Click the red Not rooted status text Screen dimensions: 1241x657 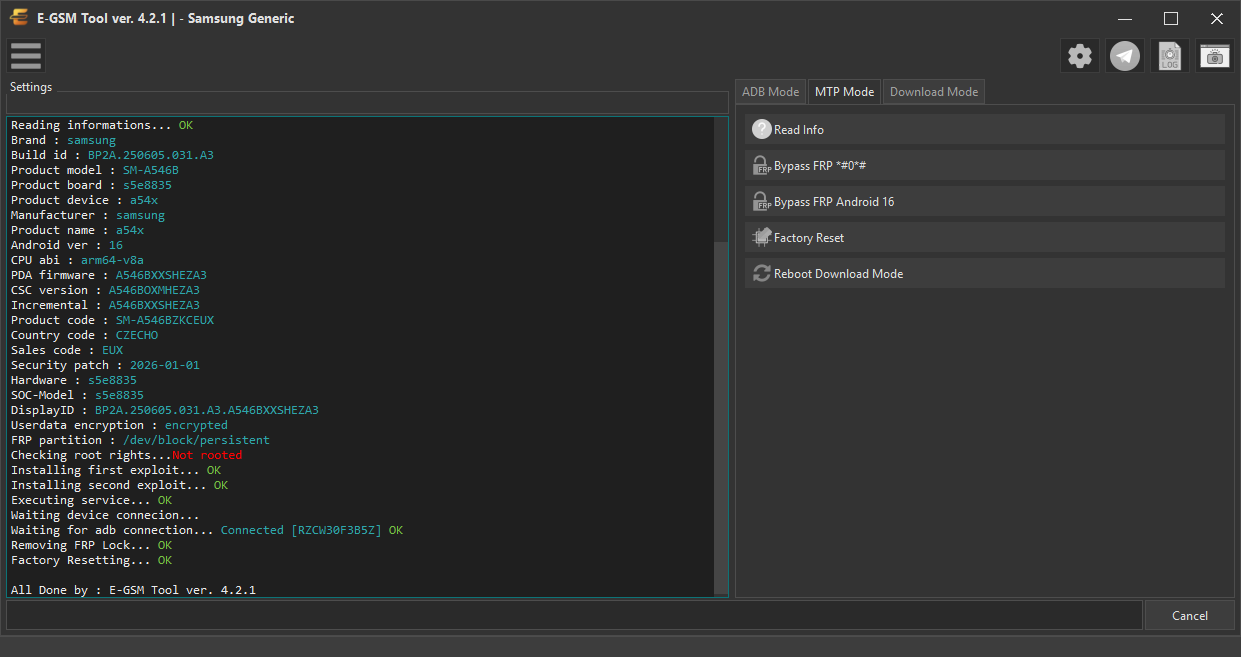point(207,455)
